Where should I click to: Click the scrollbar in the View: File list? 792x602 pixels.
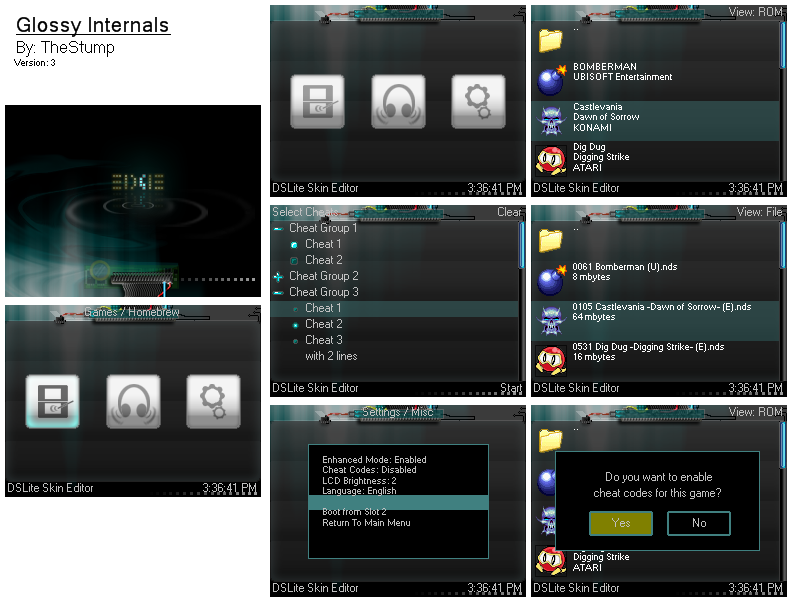pyautogui.click(x=783, y=243)
